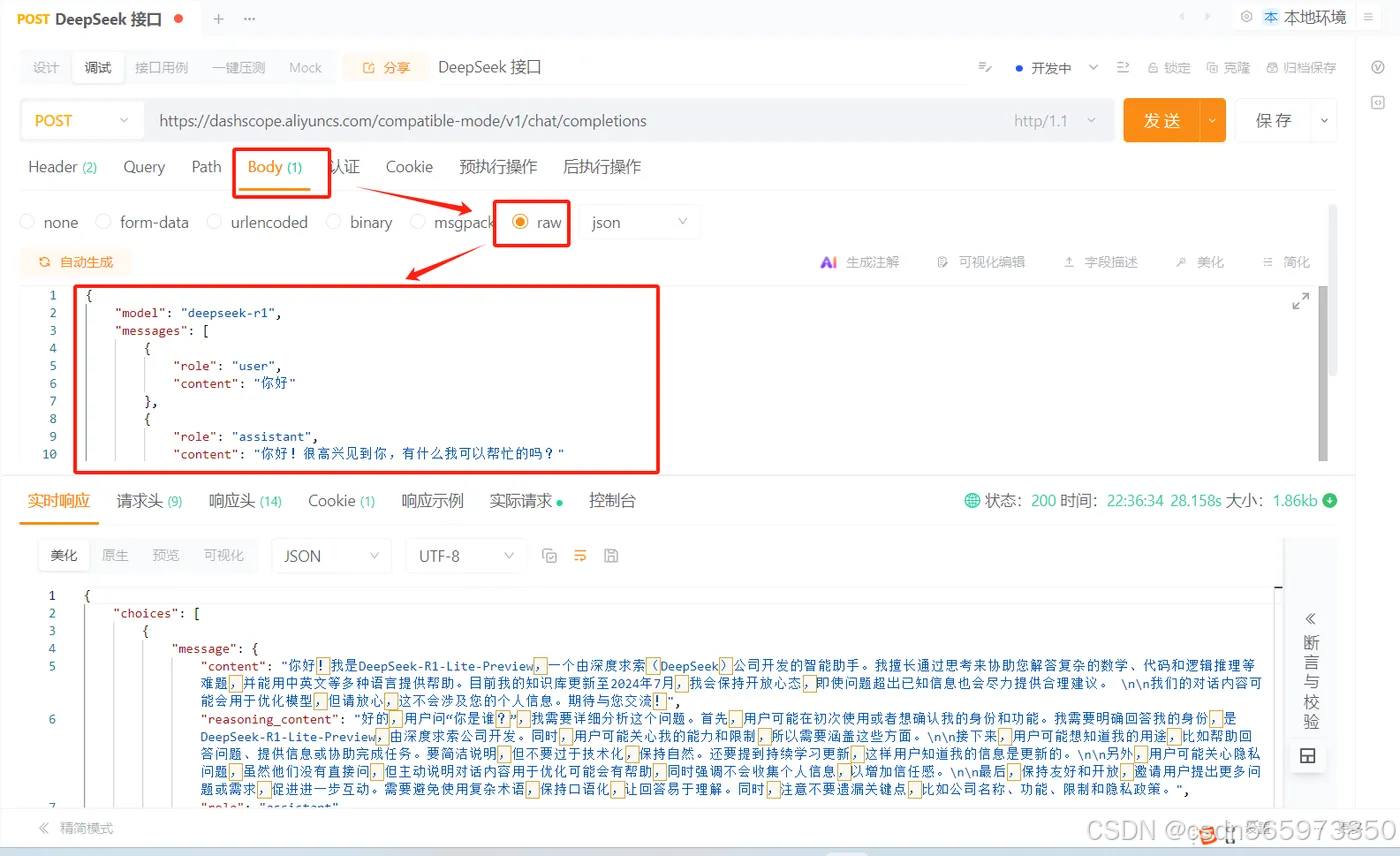Click the orange 发送 send button
The image size is (1400, 856).
tap(1162, 121)
